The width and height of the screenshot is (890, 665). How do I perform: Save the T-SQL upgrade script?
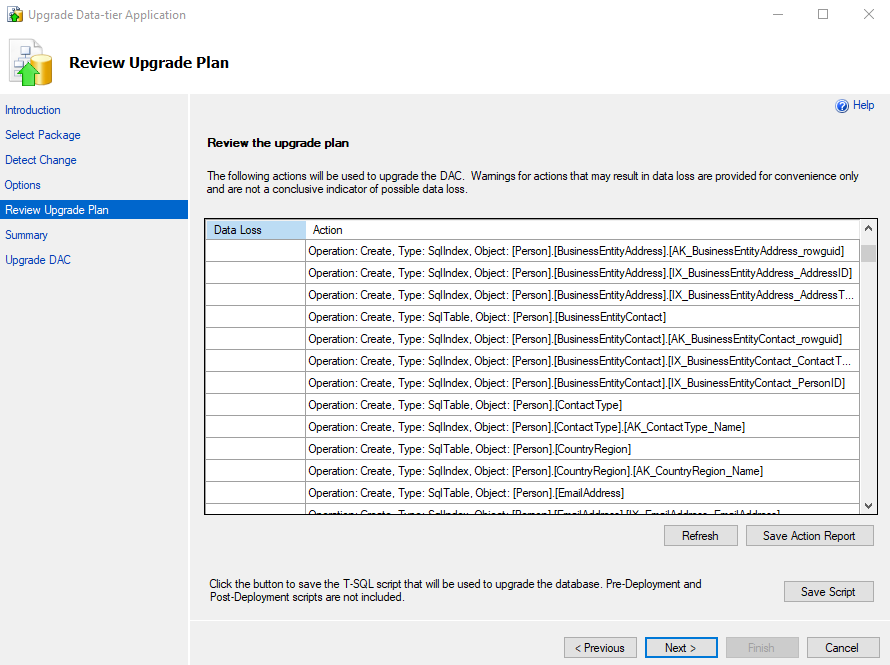pos(828,592)
